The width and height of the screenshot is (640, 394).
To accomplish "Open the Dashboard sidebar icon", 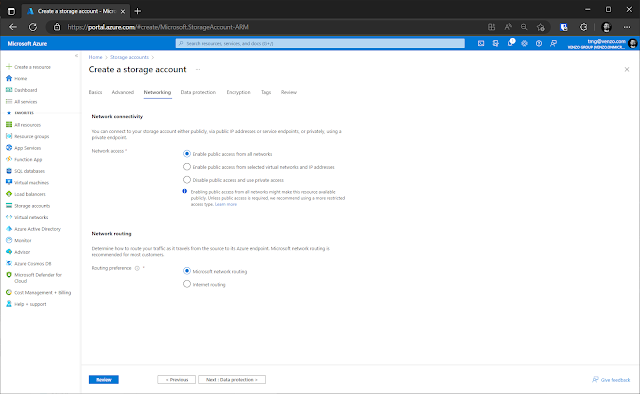I will [9, 90].
